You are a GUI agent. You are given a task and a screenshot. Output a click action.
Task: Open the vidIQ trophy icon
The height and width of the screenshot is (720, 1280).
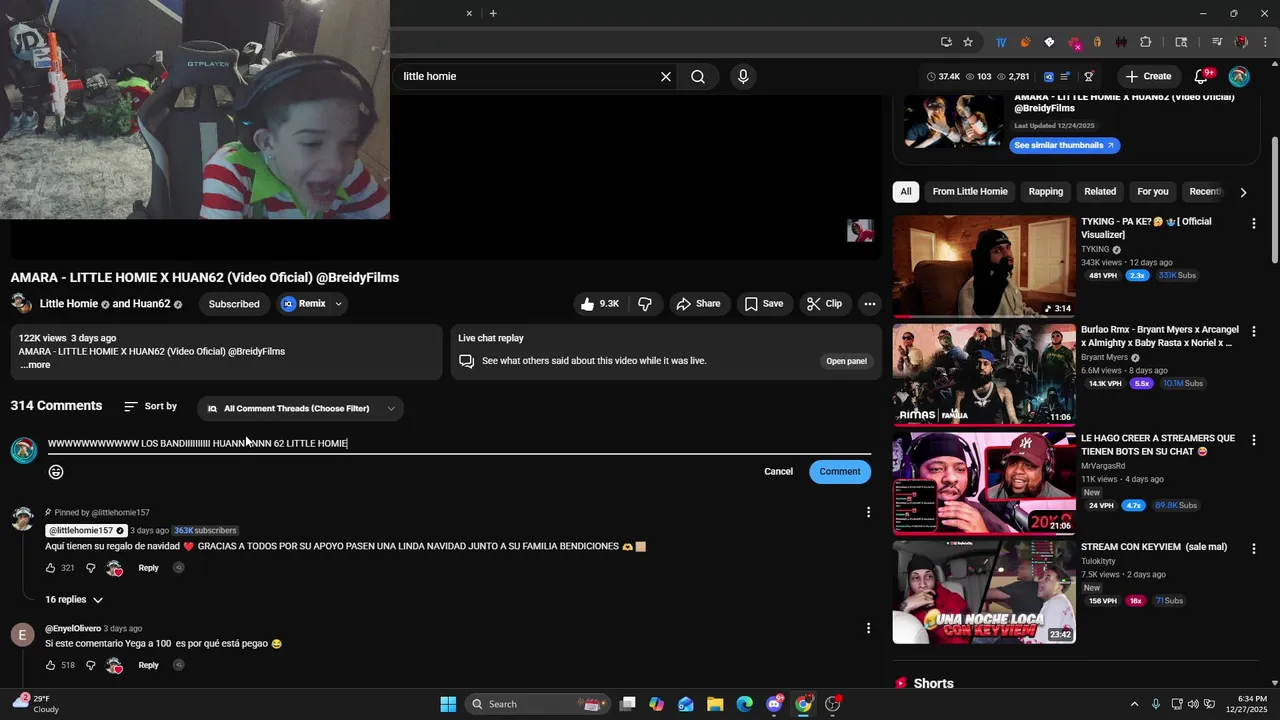pyautogui.click(x=1089, y=76)
